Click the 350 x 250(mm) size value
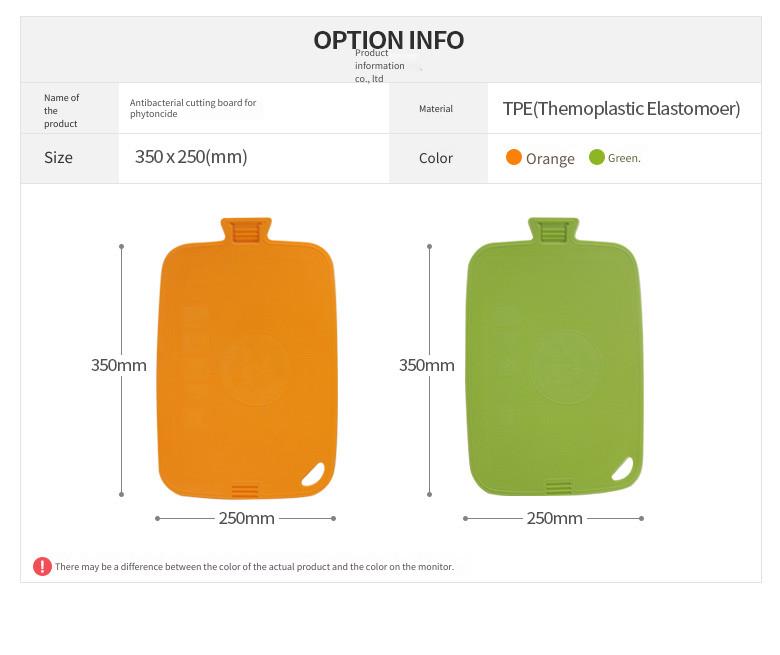The width and height of the screenshot is (780, 655). 191,157
